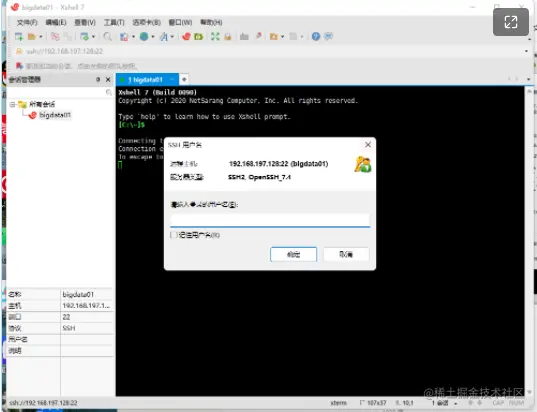
Task: Click the font 'A' icon in toolbar
Action: (164, 36)
